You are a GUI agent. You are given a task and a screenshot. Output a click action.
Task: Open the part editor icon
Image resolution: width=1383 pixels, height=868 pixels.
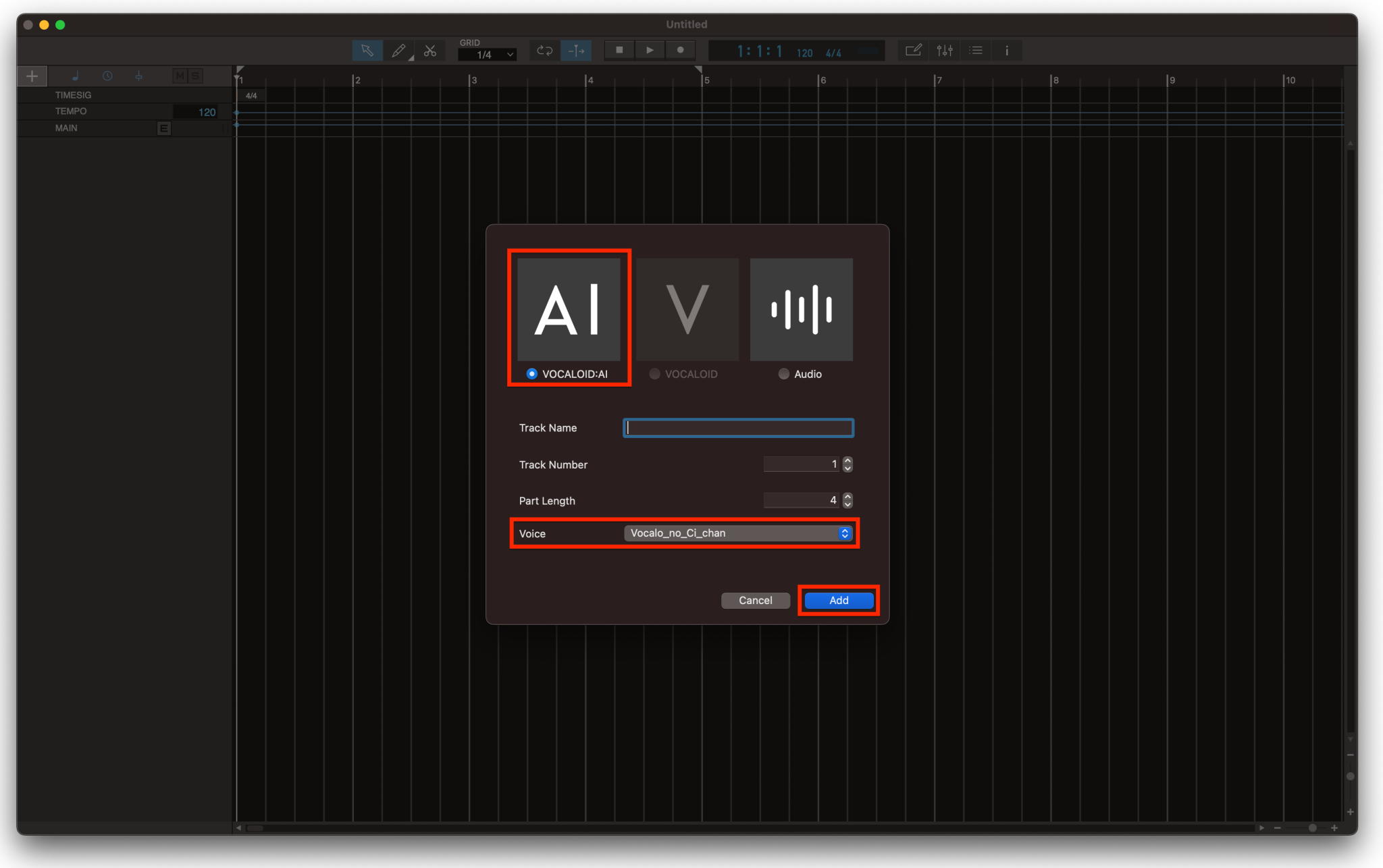click(x=912, y=50)
